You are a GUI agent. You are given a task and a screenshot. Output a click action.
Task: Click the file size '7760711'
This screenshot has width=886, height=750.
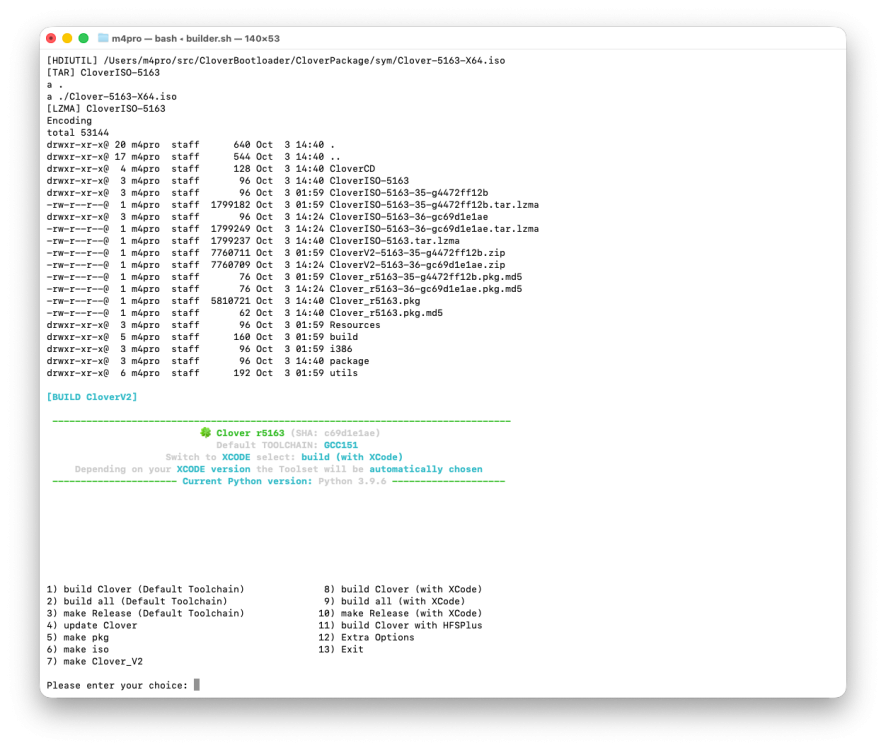(x=231, y=253)
